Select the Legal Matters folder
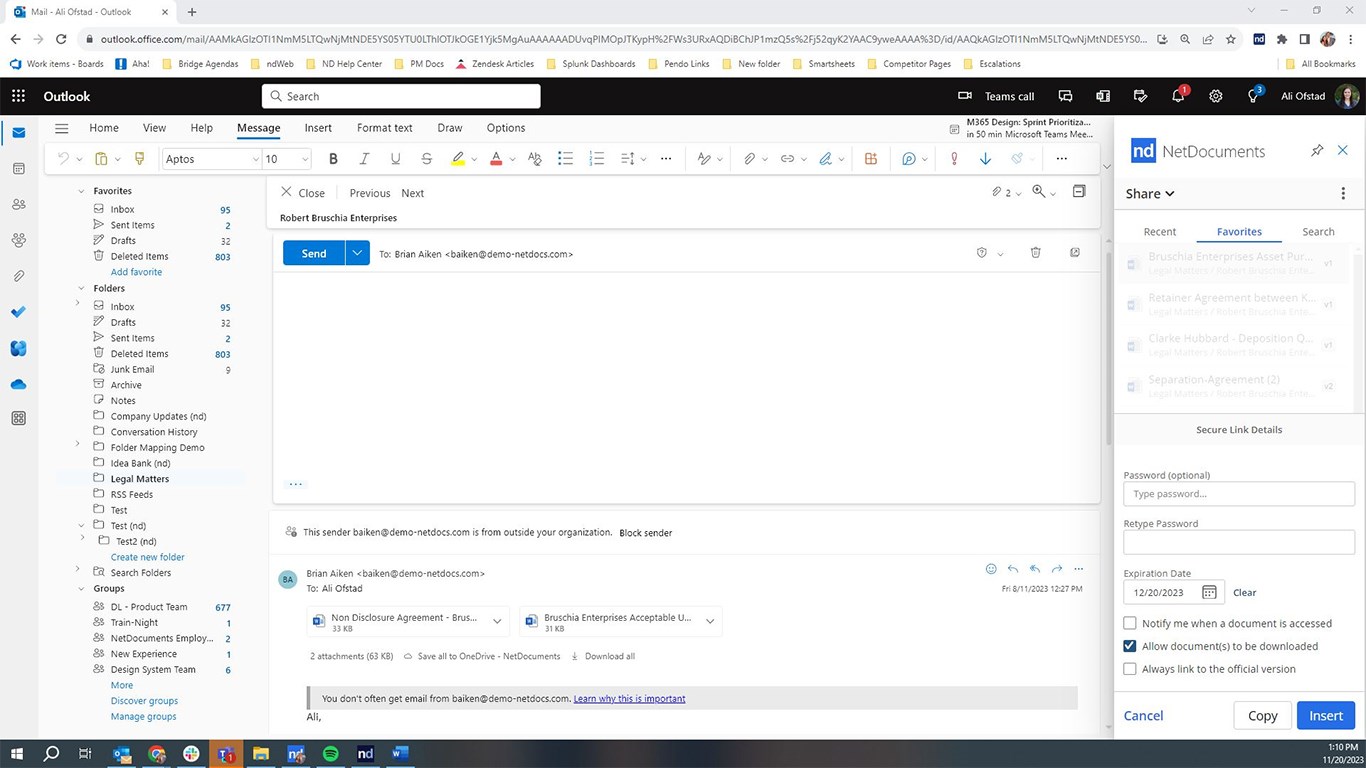The width and height of the screenshot is (1366, 768). pyautogui.click(x=139, y=478)
